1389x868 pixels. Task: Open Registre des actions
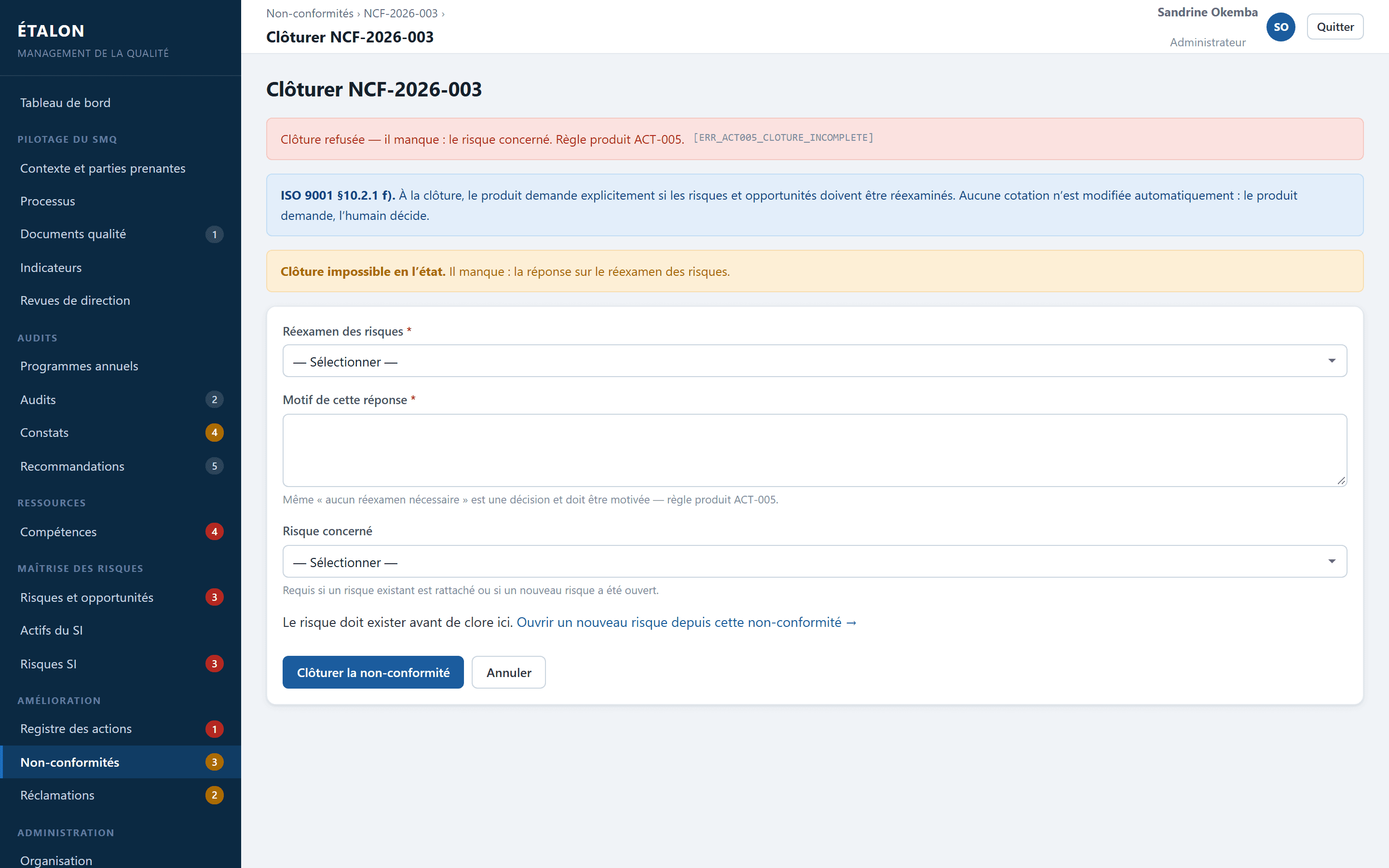(x=121, y=729)
